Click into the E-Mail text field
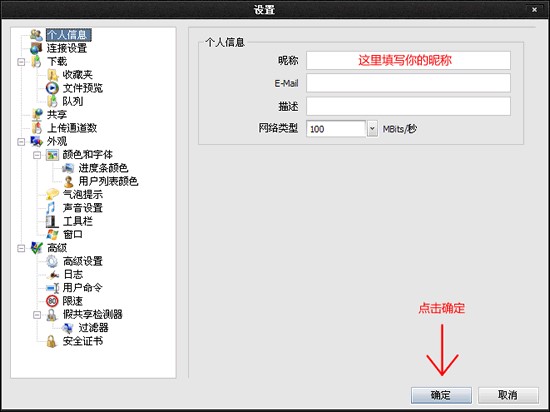This screenshot has height=412, width=550. (408, 83)
